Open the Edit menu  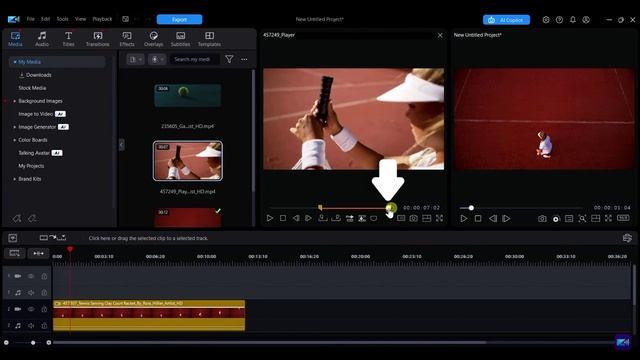click(45, 19)
